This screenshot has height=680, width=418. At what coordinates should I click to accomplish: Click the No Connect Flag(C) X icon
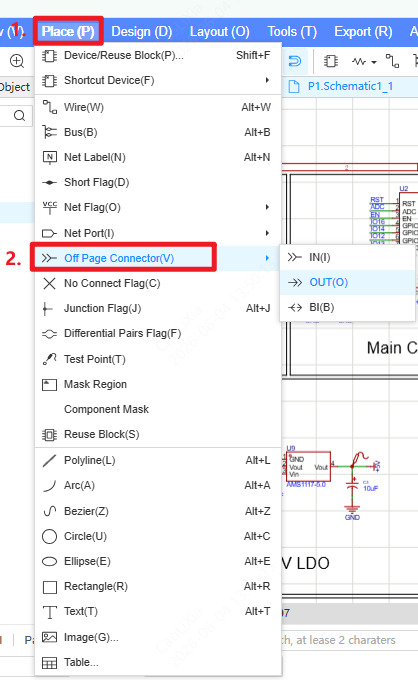(49, 283)
